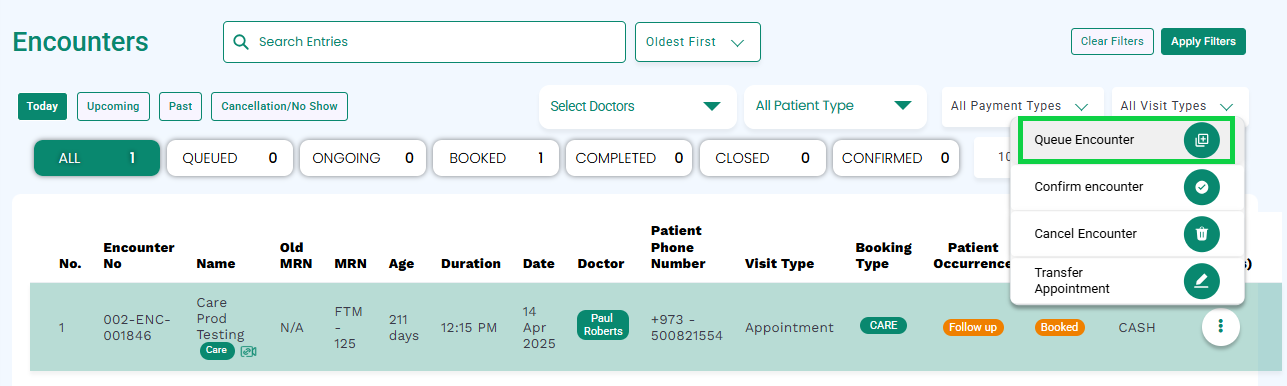Click the Search Entries input field
This screenshot has height=386, width=1287.
424,42
